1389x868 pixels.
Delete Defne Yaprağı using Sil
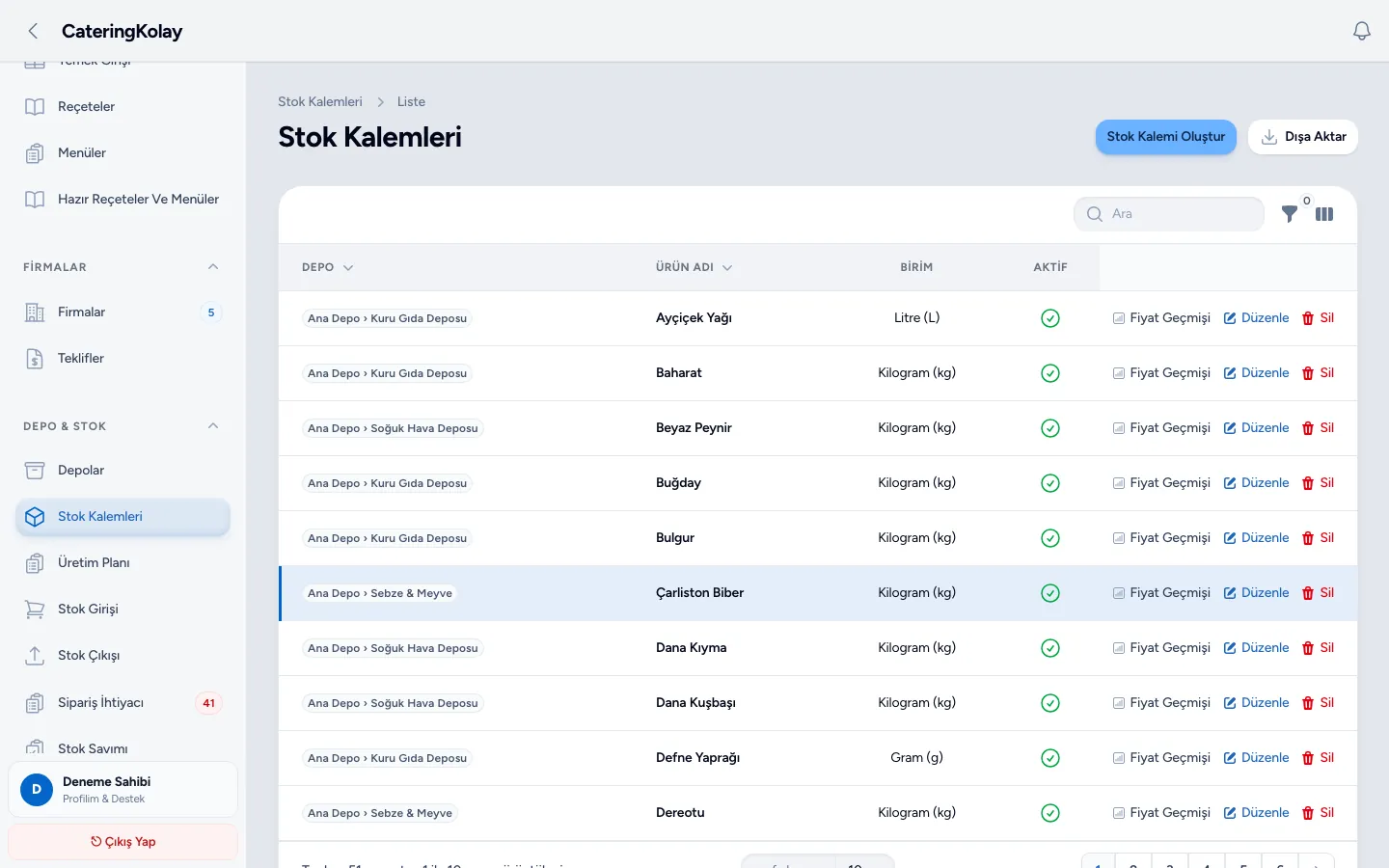tap(1318, 758)
